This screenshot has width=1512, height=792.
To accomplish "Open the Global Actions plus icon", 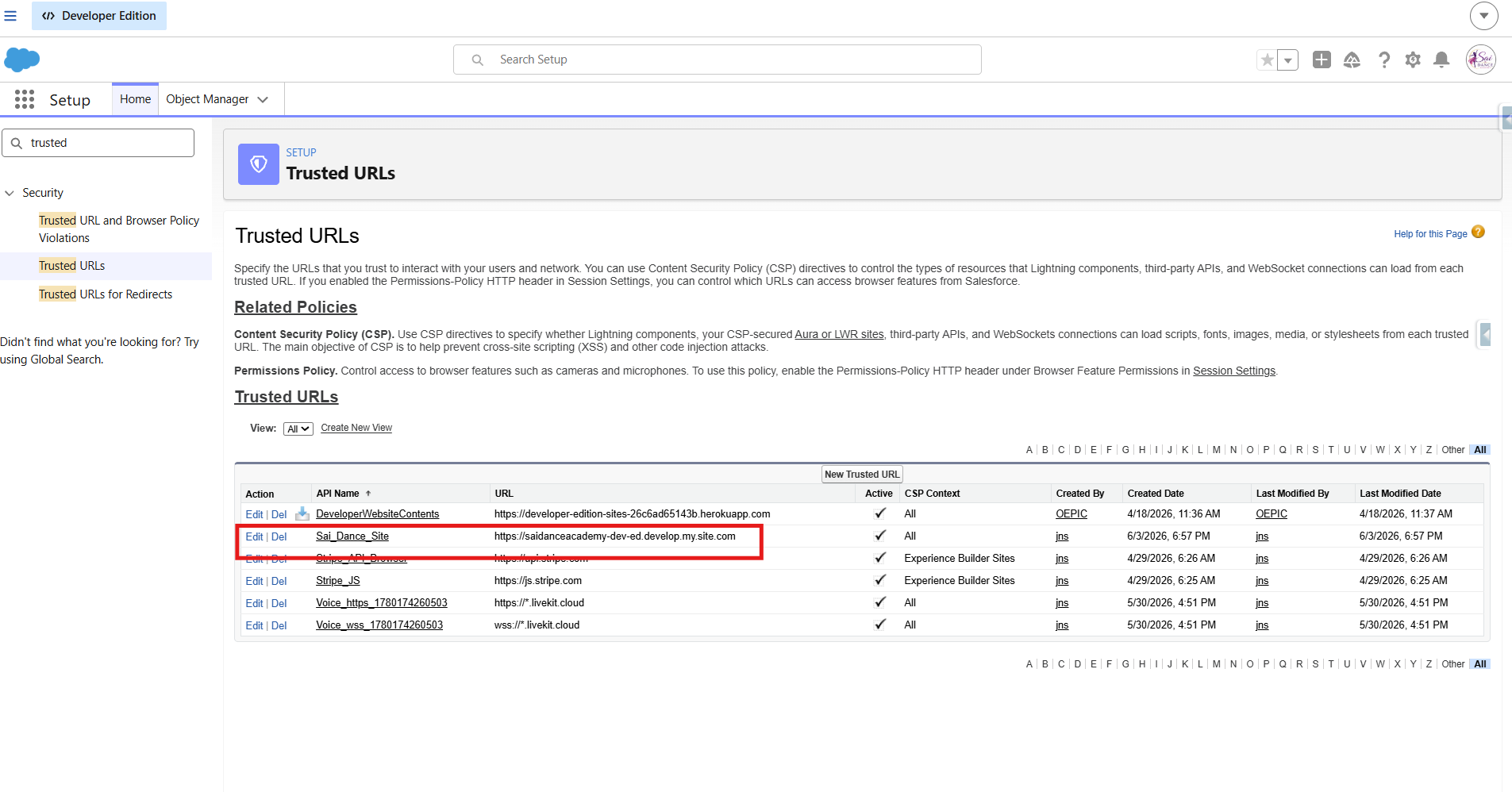I will [x=1322, y=60].
